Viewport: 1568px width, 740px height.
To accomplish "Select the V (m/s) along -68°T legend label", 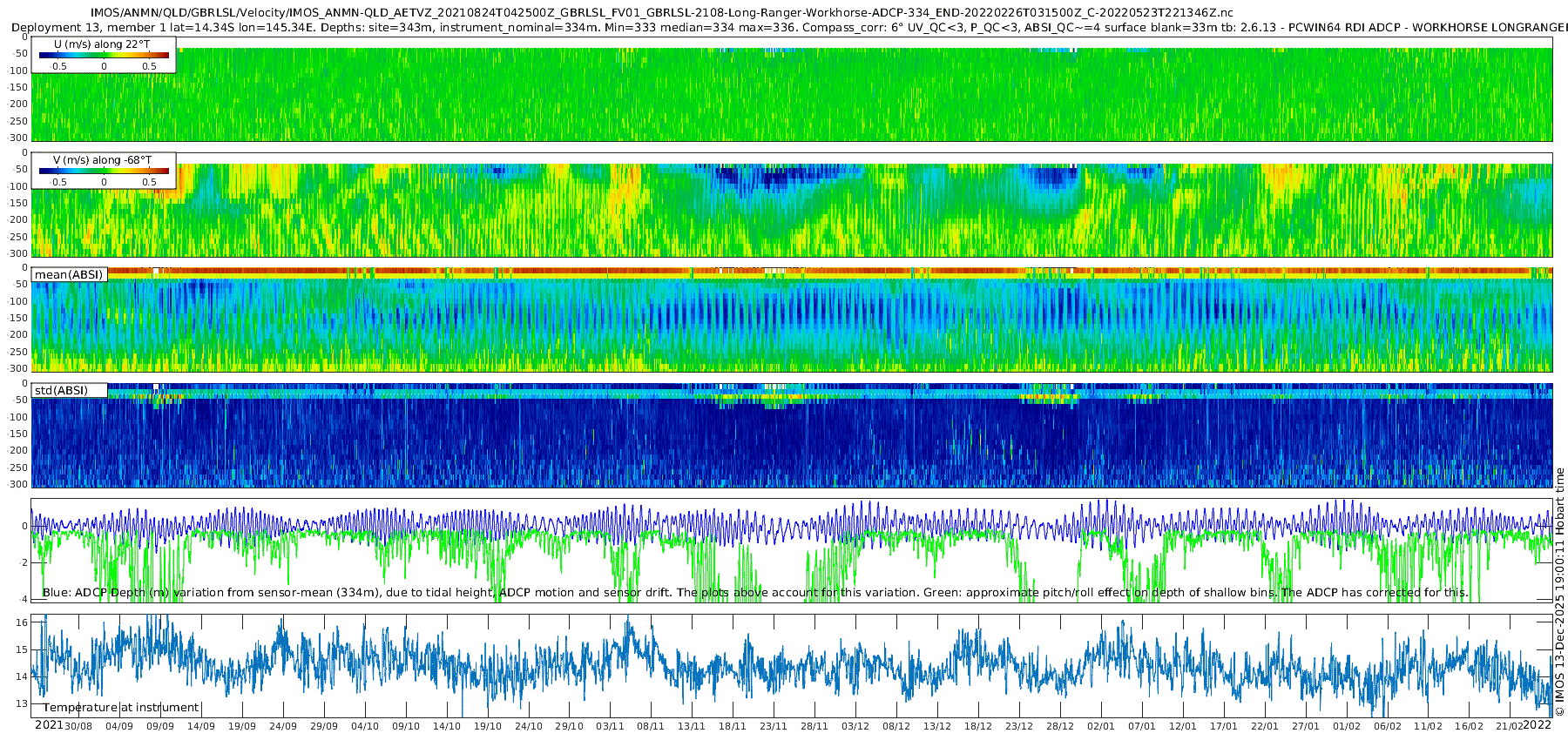I will click(103, 160).
